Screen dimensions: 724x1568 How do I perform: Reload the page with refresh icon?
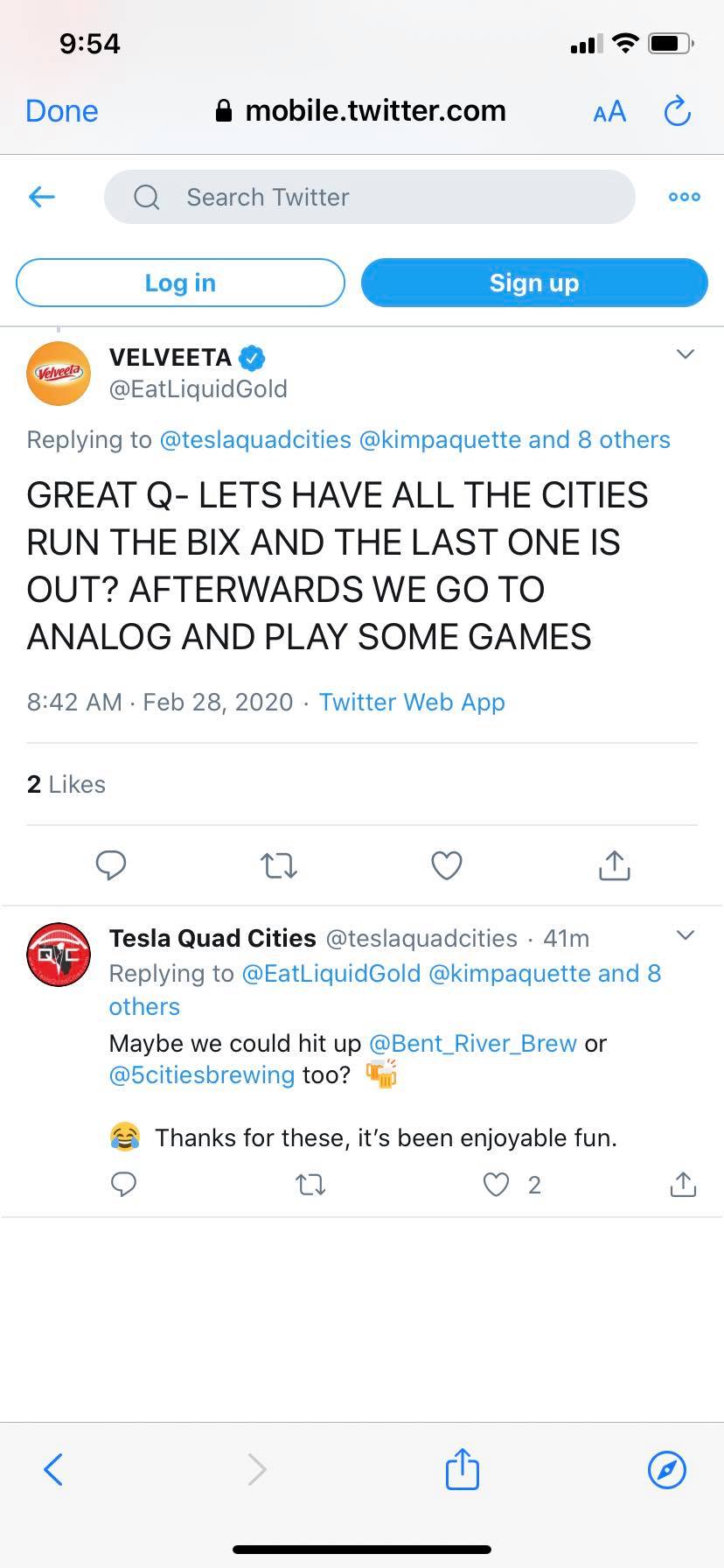point(678,110)
